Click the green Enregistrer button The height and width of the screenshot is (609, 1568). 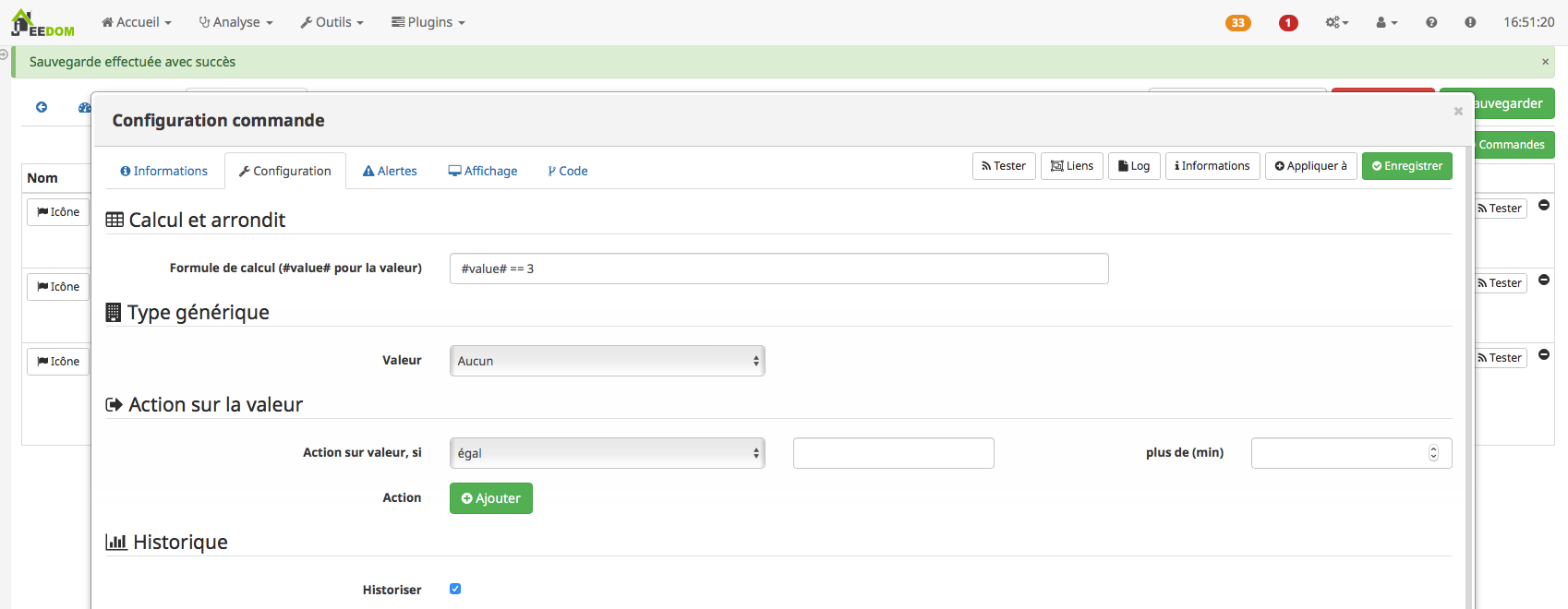[x=1406, y=166]
